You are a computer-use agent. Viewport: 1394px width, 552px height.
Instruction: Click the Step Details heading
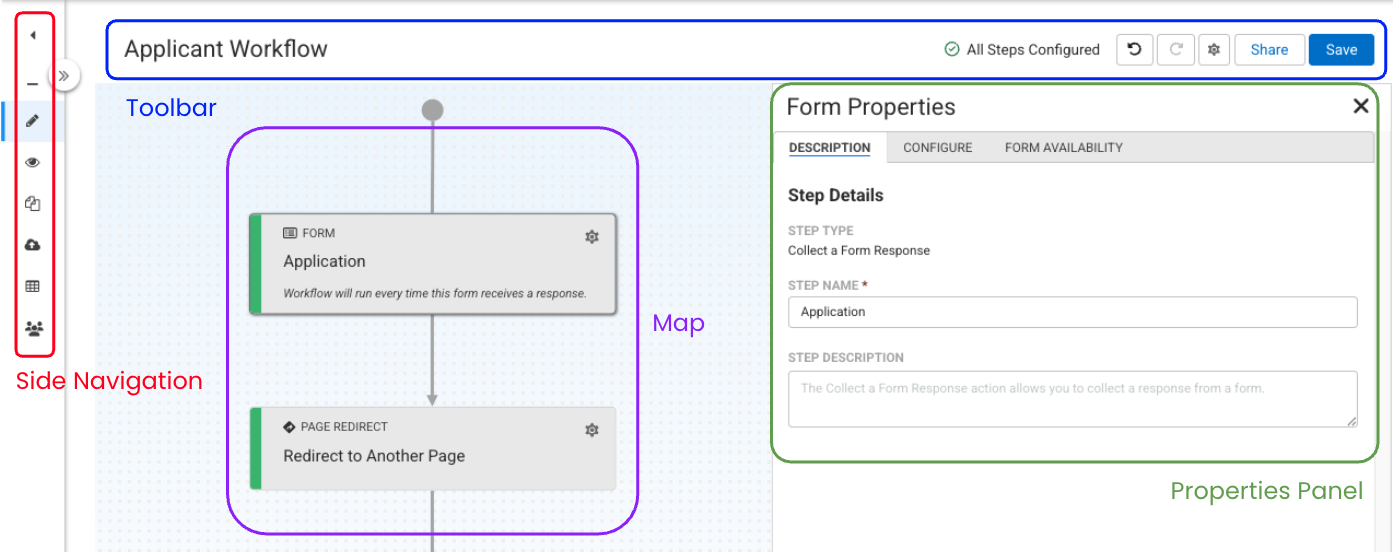[836, 195]
